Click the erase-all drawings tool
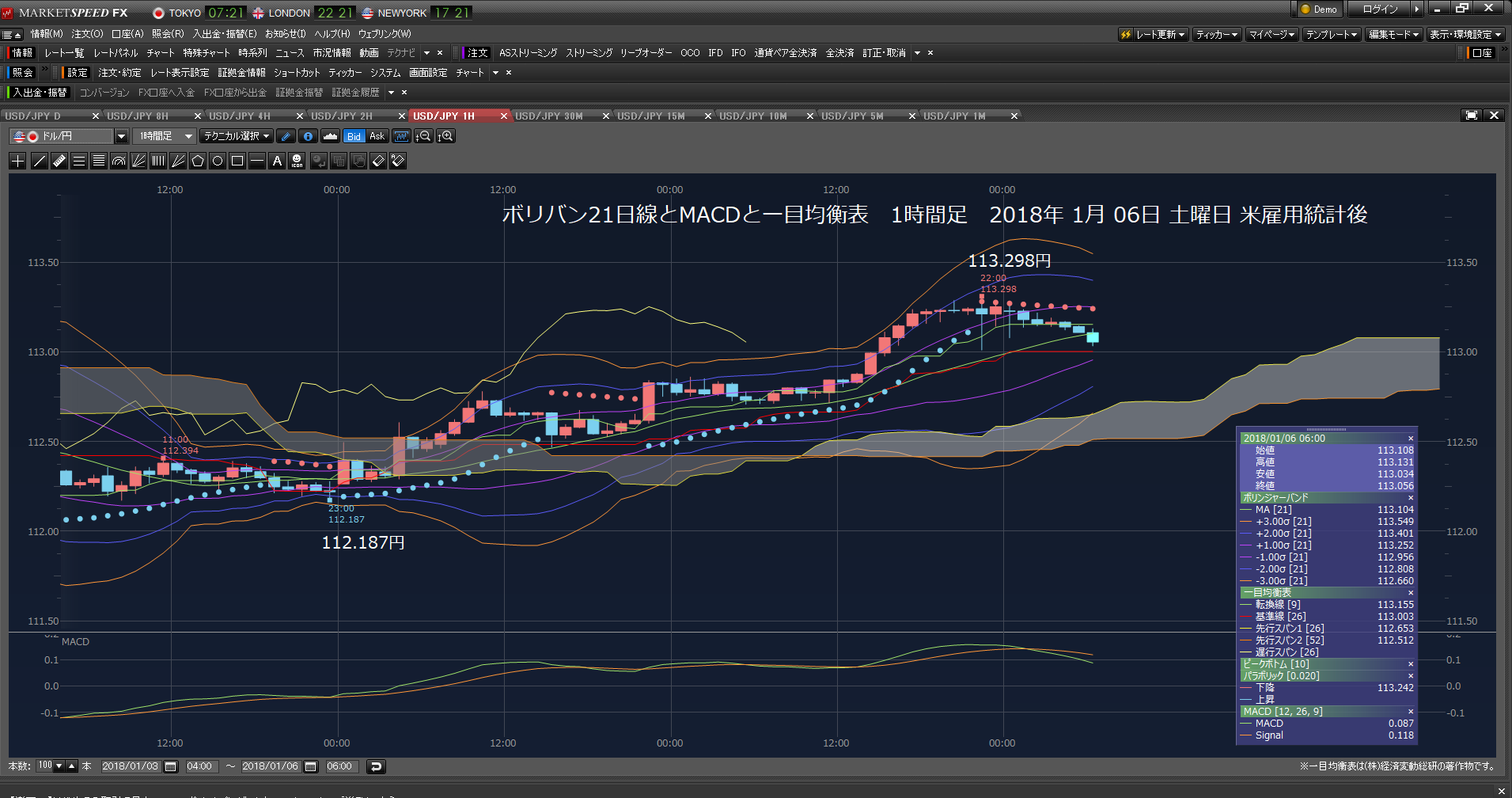This screenshot has width=1512, height=798. point(398,161)
